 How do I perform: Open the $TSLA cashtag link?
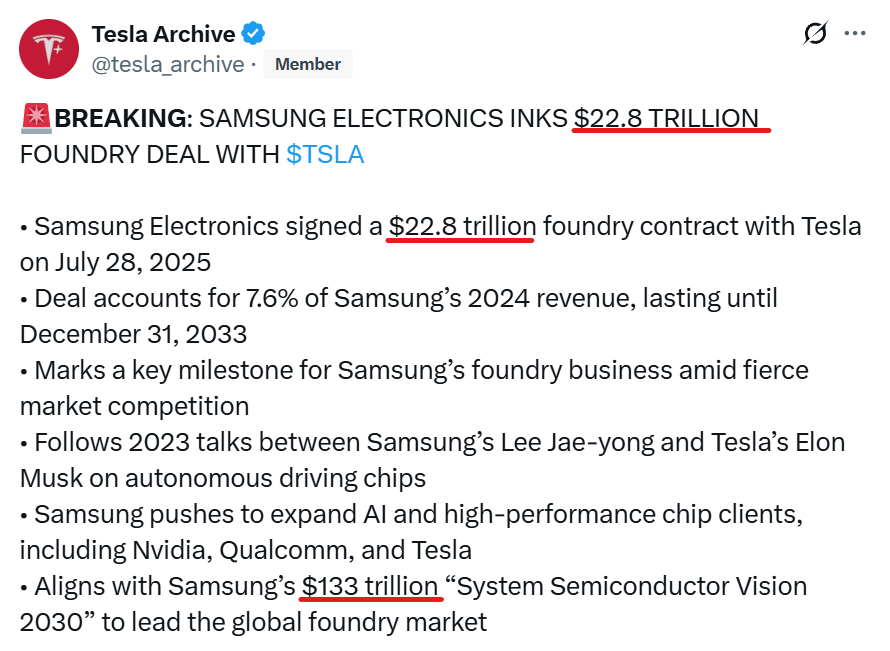pyautogui.click(x=325, y=154)
